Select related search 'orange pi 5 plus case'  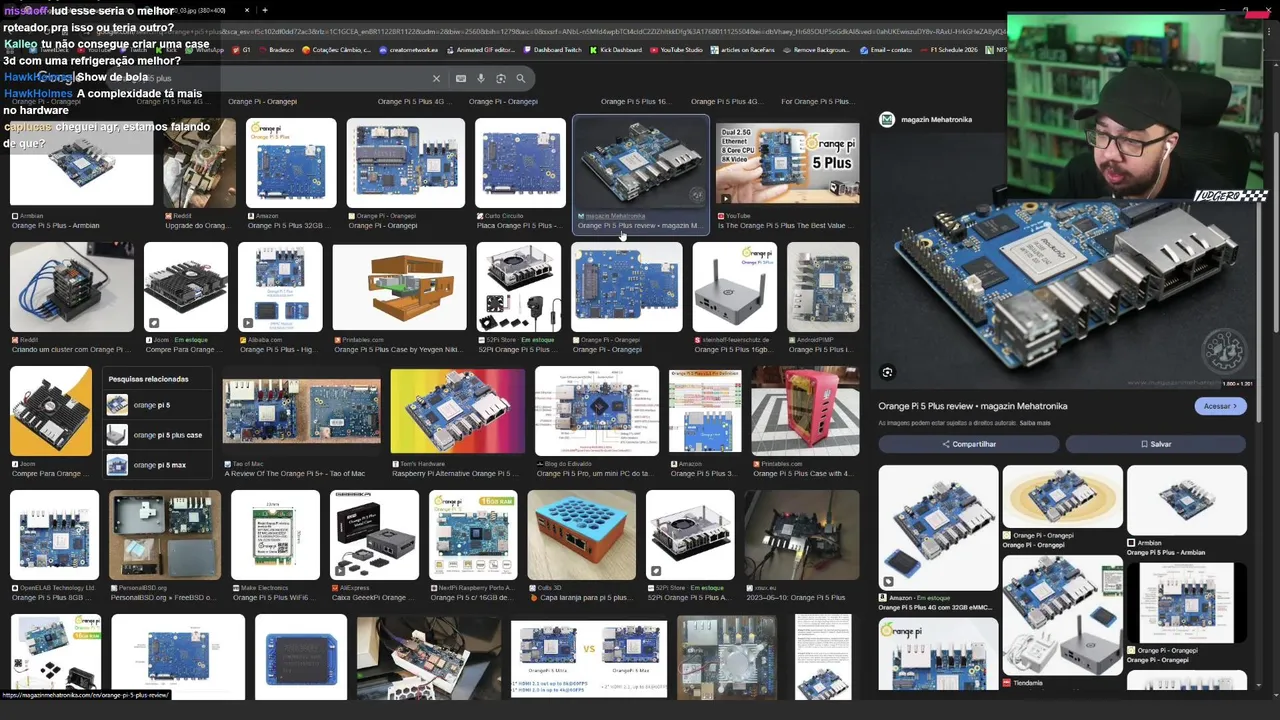pos(158,435)
